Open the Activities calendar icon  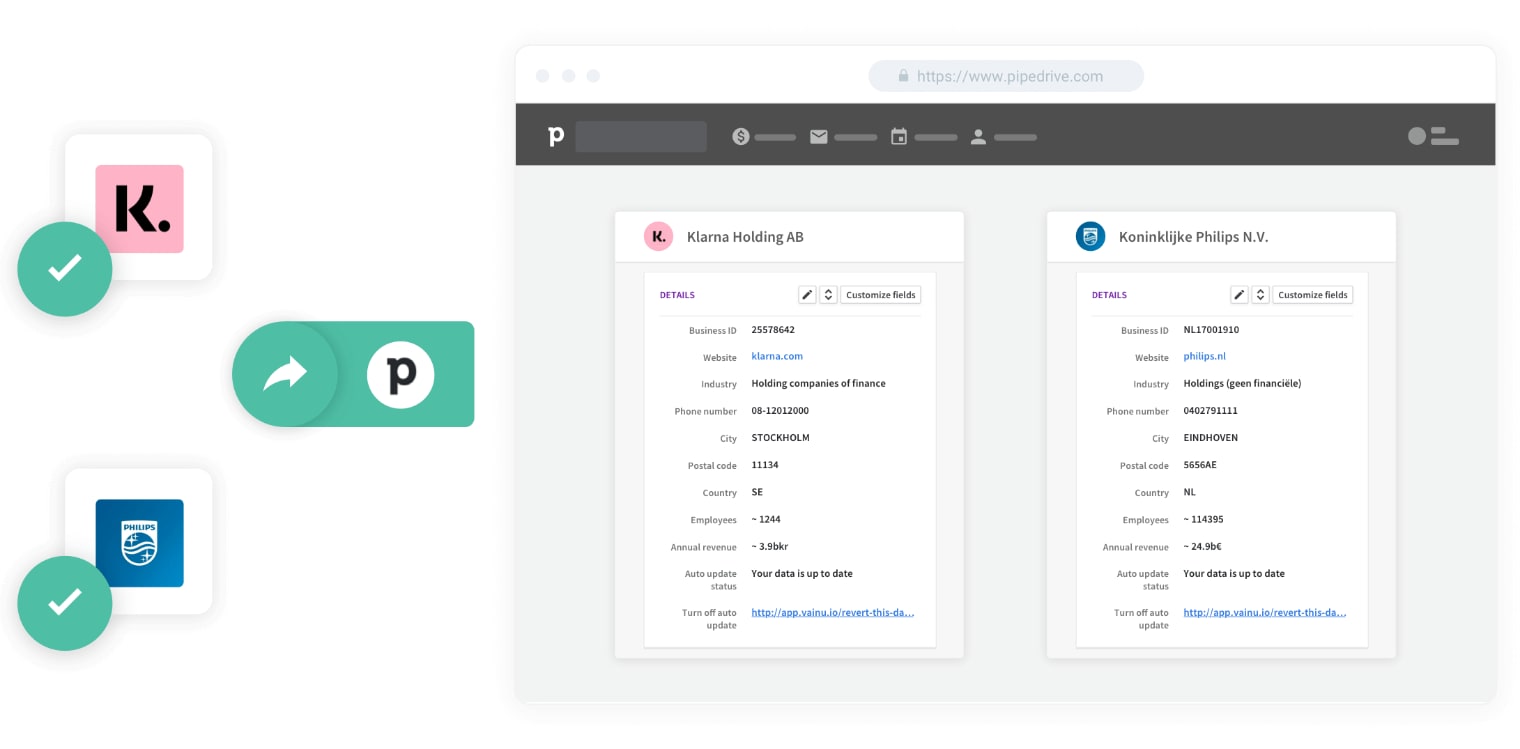pyautogui.click(x=899, y=137)
